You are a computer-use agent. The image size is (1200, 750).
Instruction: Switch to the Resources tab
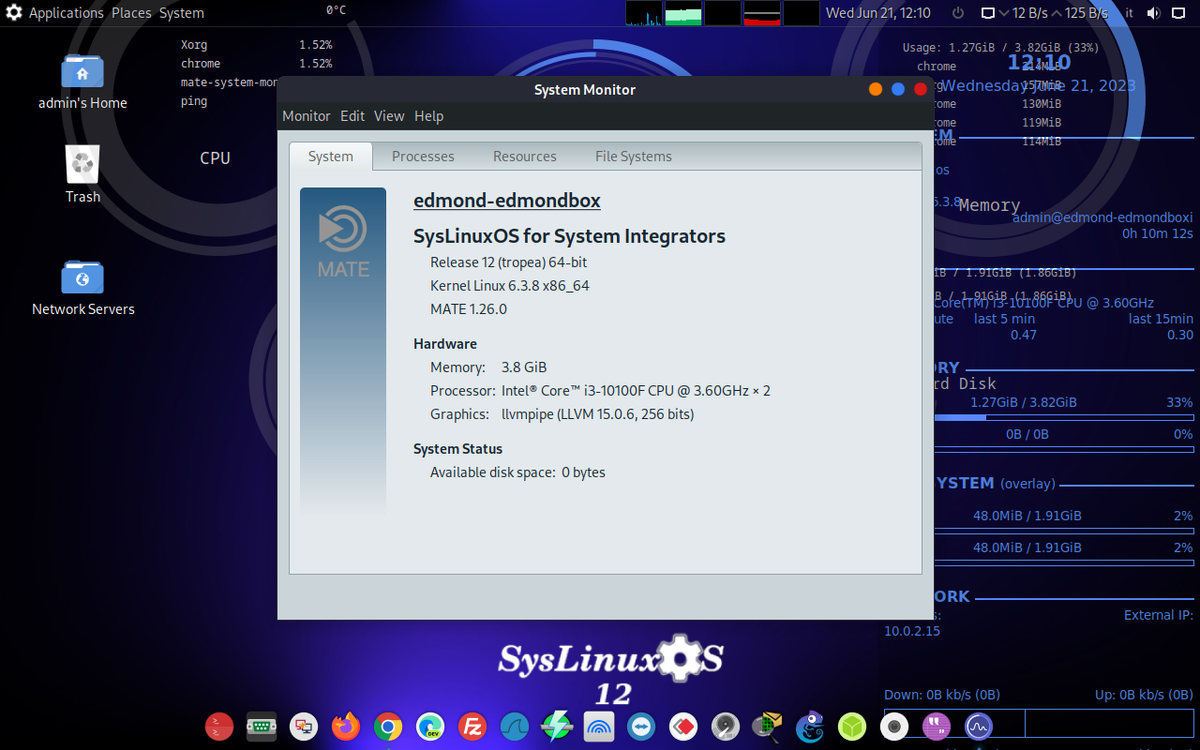525,156
